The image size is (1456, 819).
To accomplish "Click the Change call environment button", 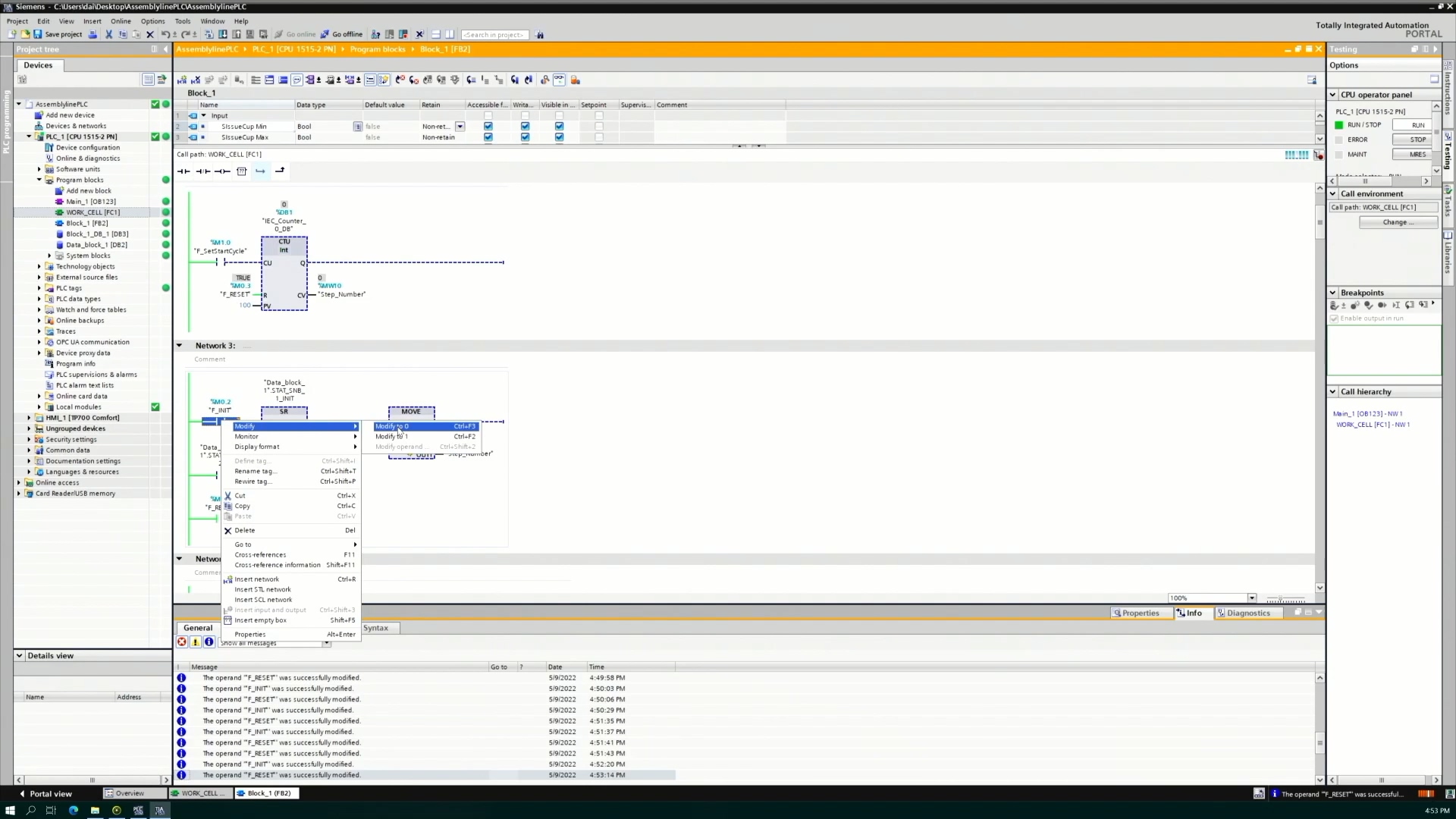I will pyautogui.click(x=1398, y=222).
